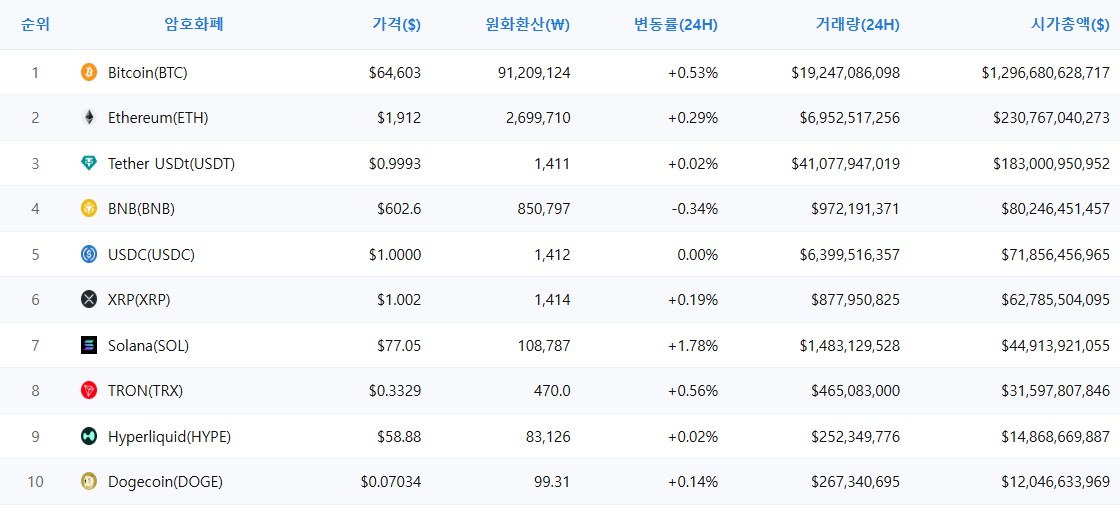Viewport: 1120px width, 514px height.
Task: Click the Solana logo icon
Action: (89, 346)
